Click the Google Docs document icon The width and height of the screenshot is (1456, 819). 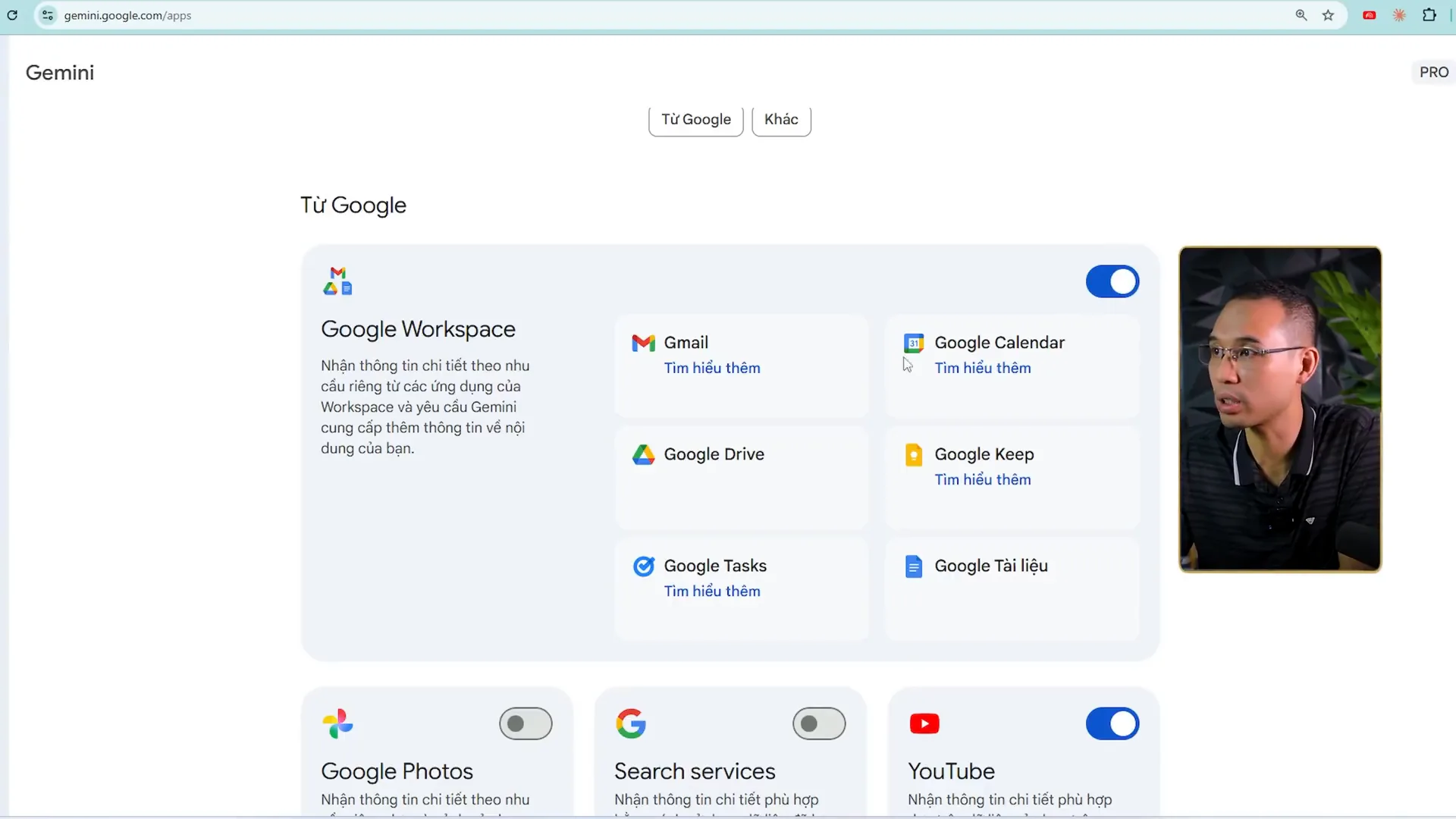[914, 566]
